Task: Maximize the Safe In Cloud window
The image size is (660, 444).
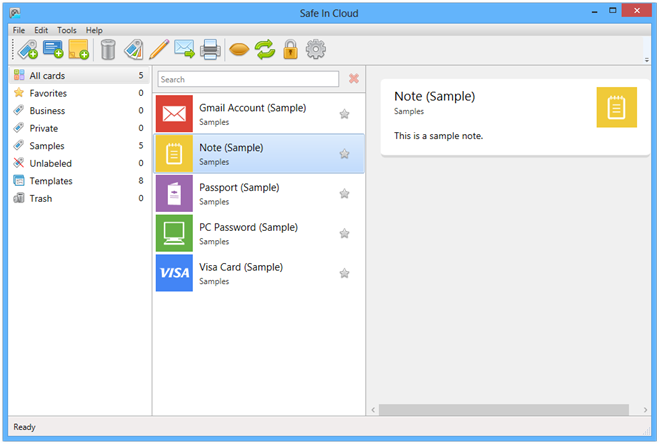Action: coord(613,10)
